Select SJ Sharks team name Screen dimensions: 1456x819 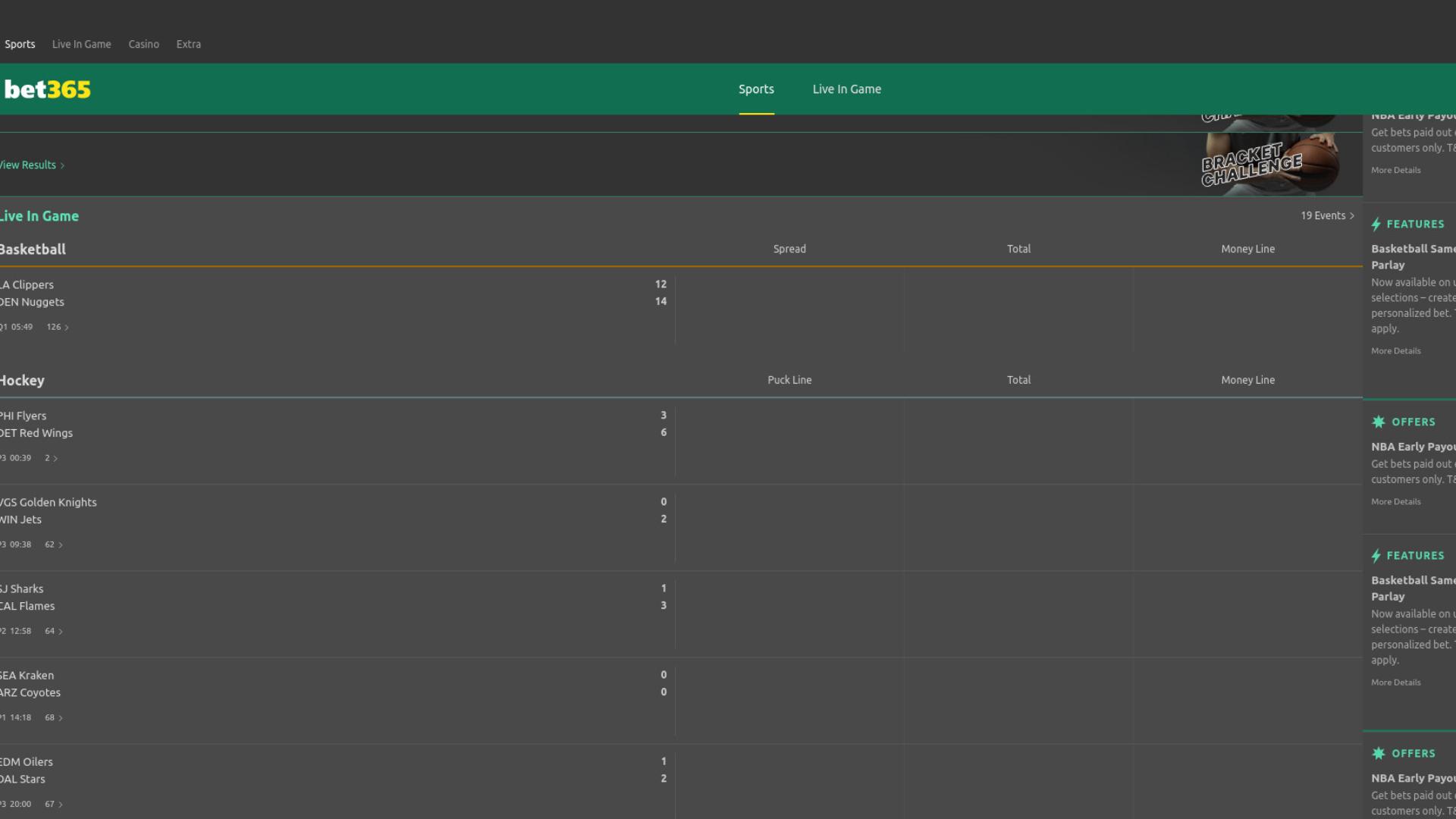click(21, 589)
